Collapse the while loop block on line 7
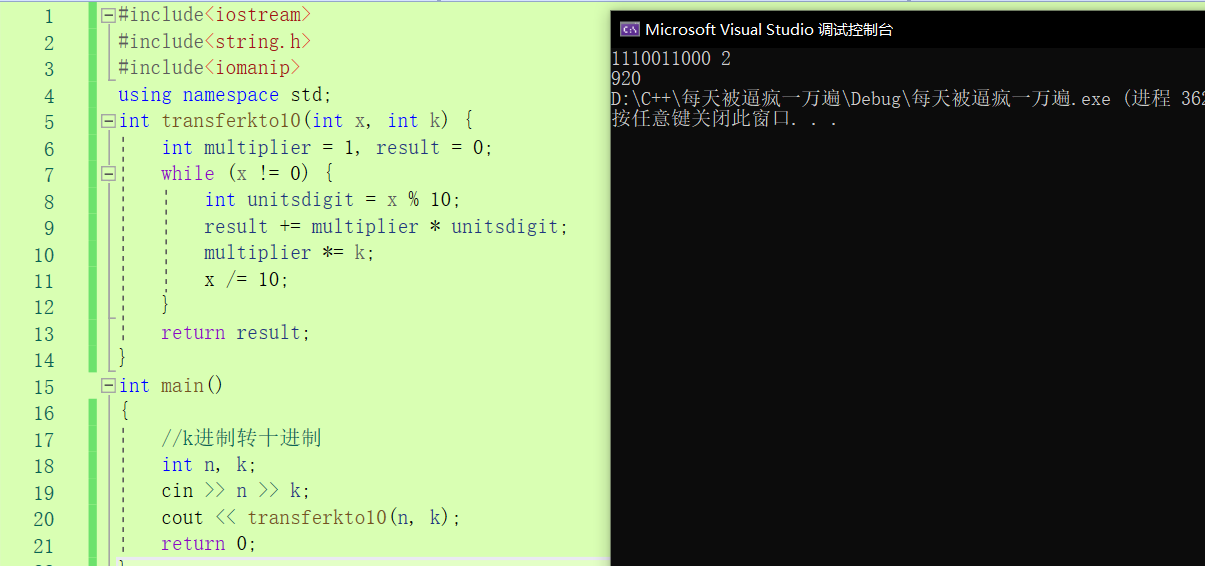Image resolution: width=1205 pixels, height=566 pixels. pos(108,174)
